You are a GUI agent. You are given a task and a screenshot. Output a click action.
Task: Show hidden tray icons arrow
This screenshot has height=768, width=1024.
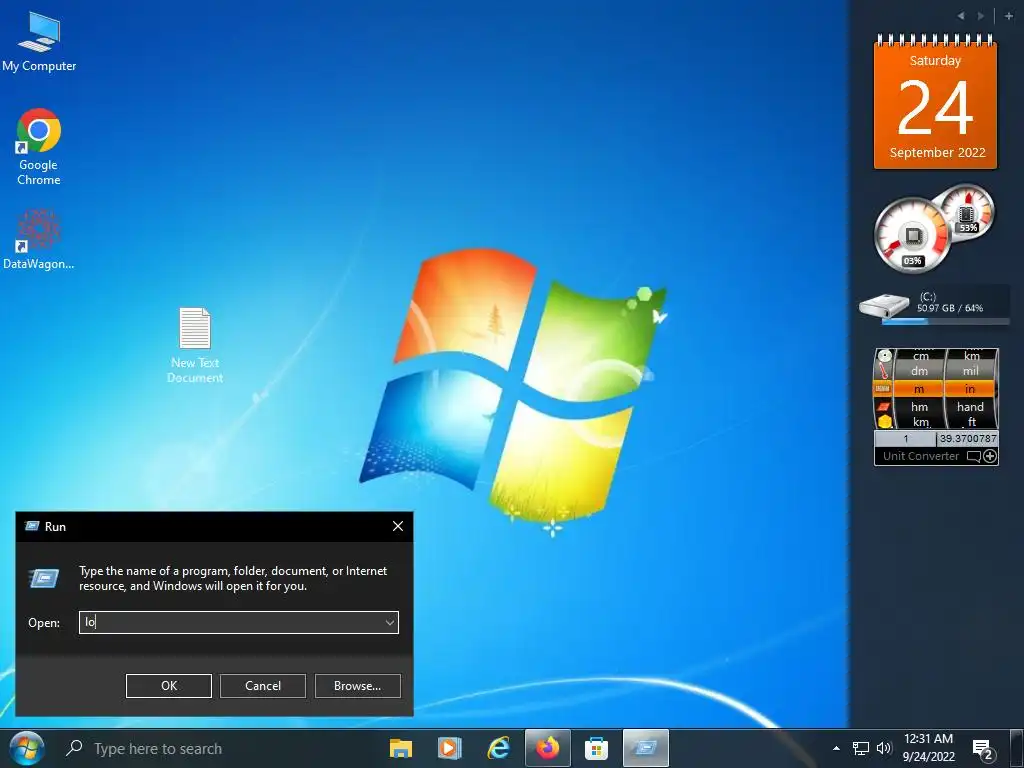coord(836,748)
